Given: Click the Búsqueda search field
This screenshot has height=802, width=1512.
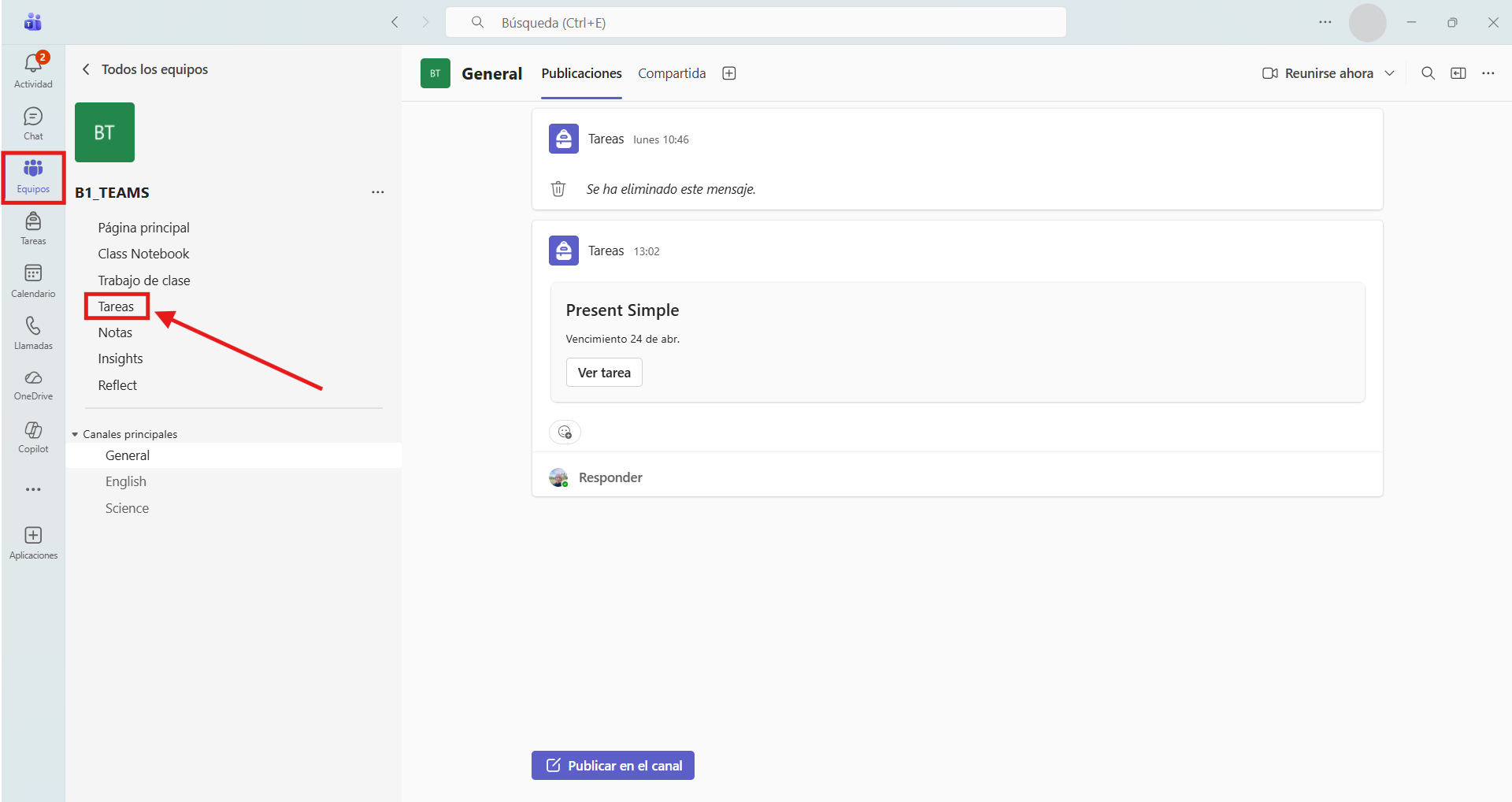Looking at the screenshot, I should (756, 22).
